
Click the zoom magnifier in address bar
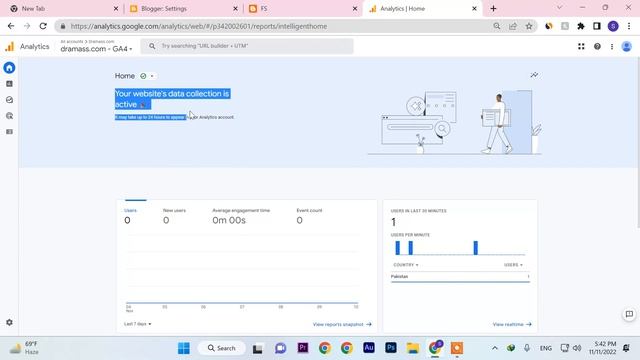pos(497,26)
